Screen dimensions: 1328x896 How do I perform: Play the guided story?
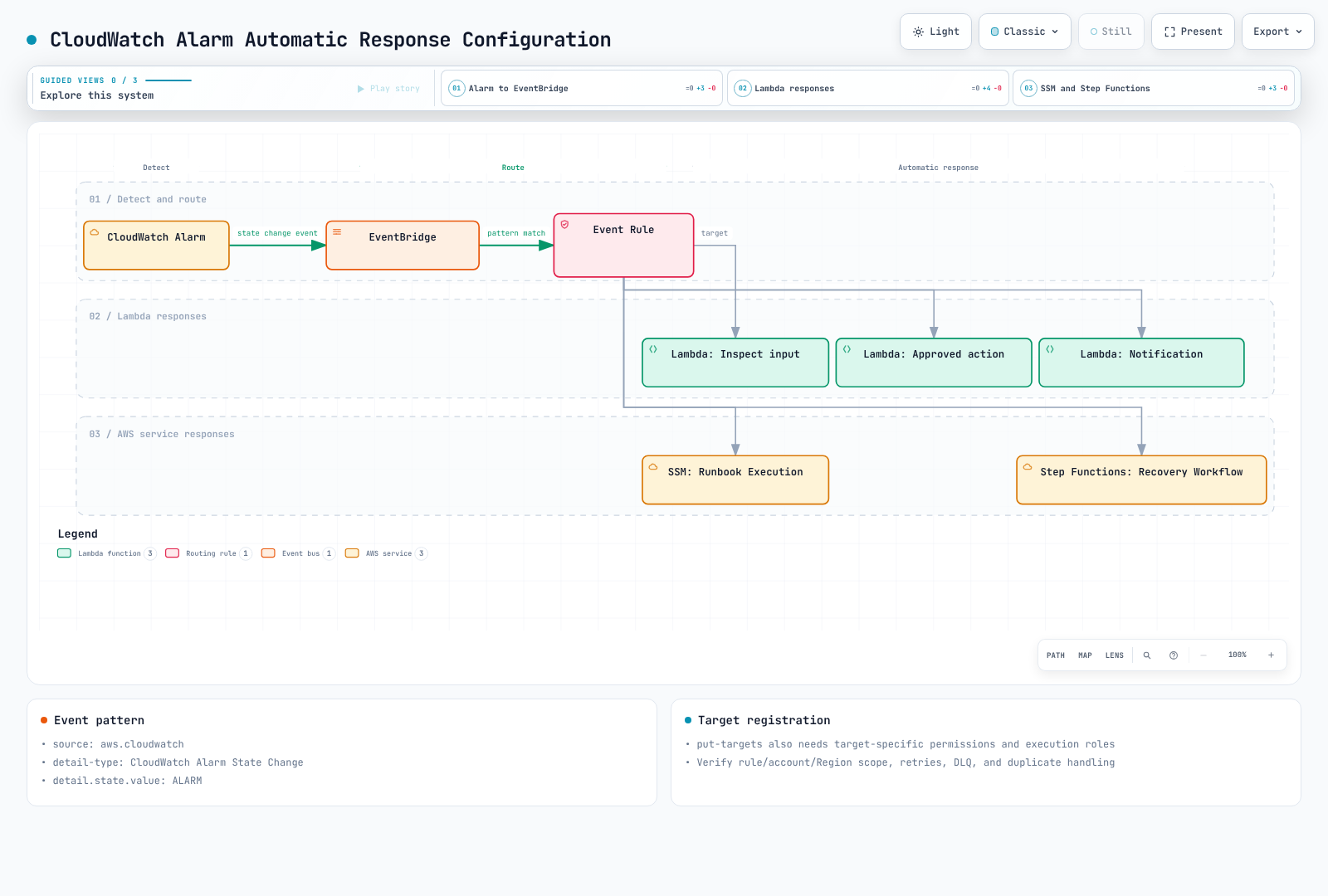pyautogui.click(x=388, y=89)
